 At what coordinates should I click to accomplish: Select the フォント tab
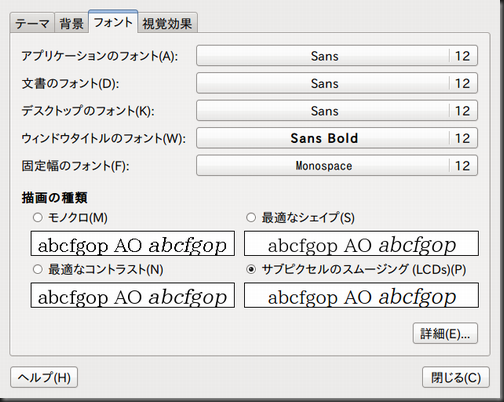[x=113, y=22]
